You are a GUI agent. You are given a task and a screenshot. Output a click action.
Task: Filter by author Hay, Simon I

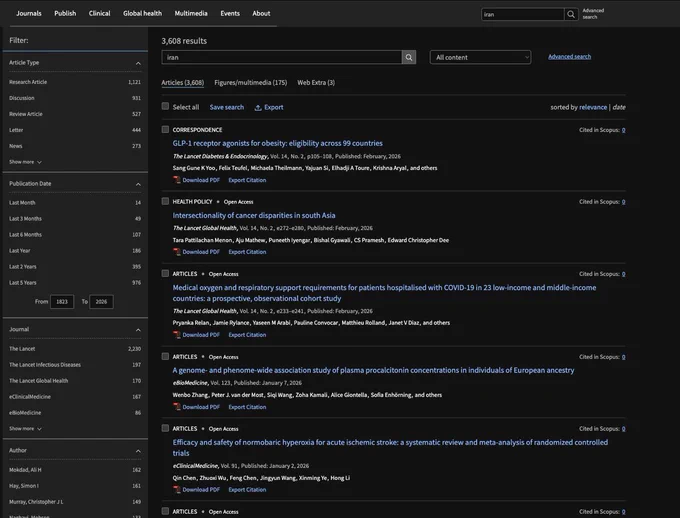click(75, 486)
